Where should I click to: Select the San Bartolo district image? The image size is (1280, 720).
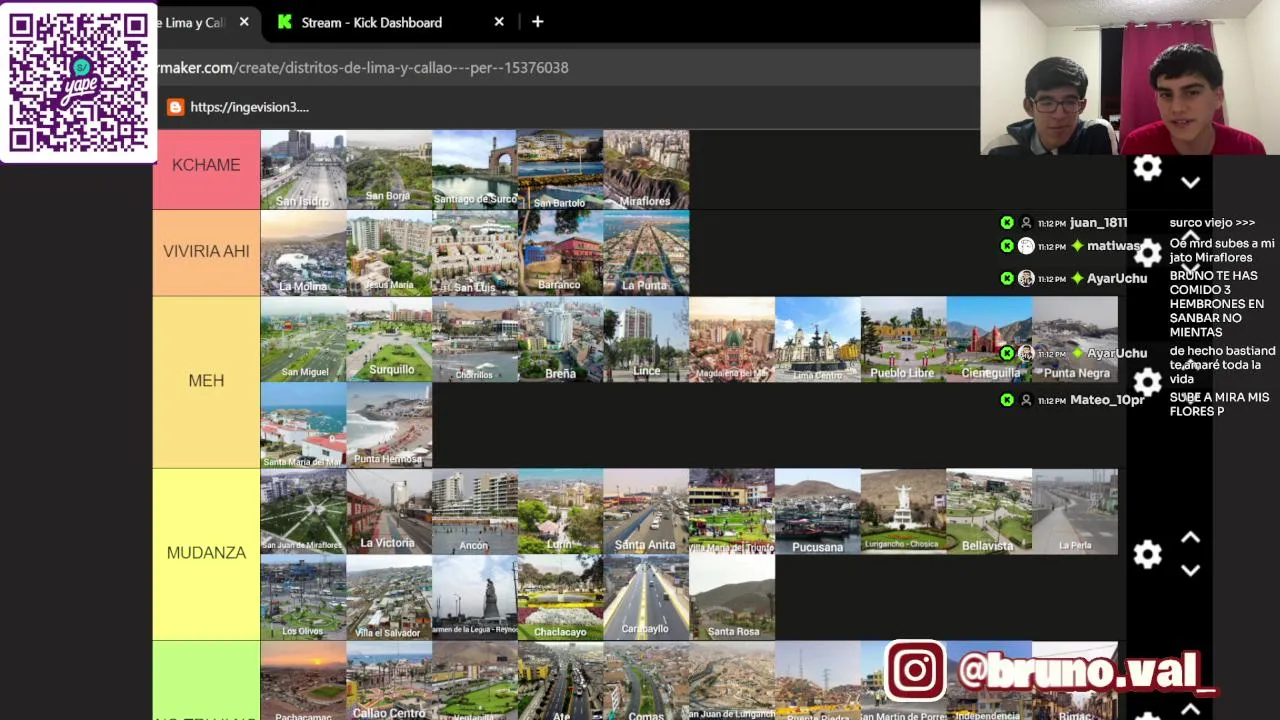[x=560, y=169]
